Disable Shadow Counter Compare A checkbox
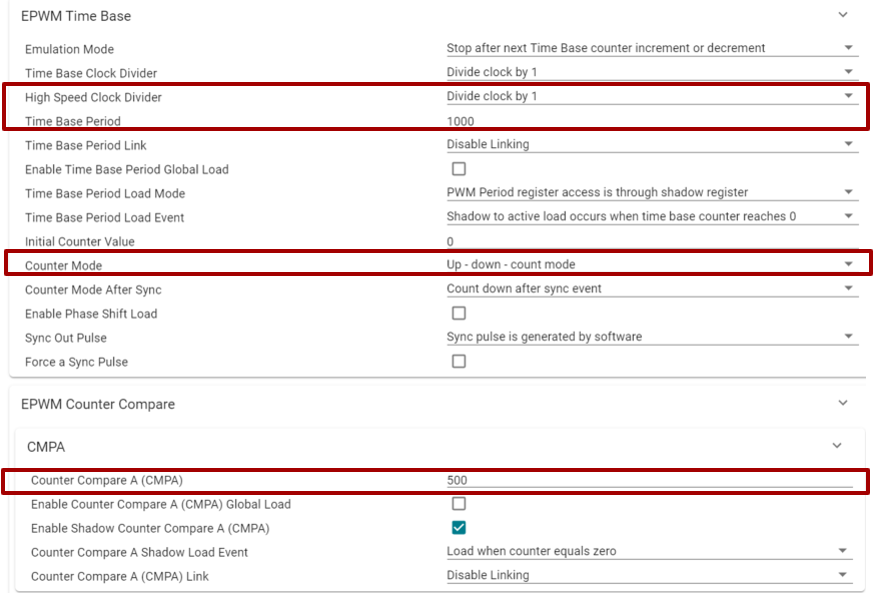 point(459,528)
